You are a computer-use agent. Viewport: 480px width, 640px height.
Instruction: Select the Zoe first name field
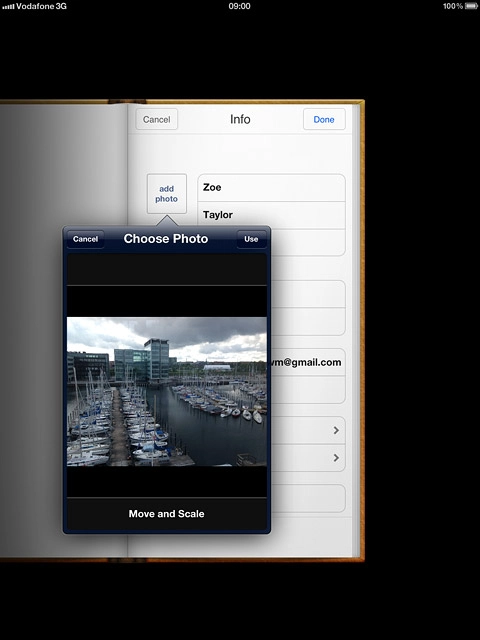click(x=271, y=188)
